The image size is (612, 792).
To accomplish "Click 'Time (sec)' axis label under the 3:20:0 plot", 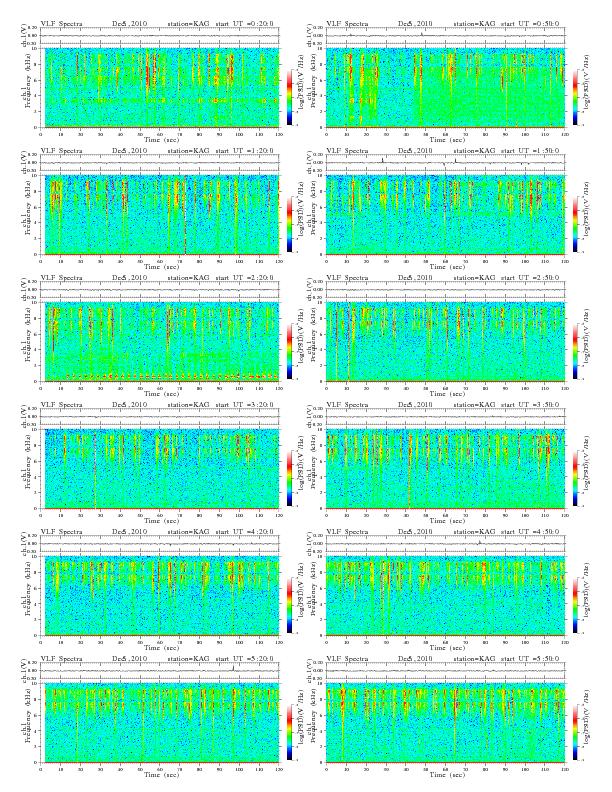I will [x=162, y=520].
